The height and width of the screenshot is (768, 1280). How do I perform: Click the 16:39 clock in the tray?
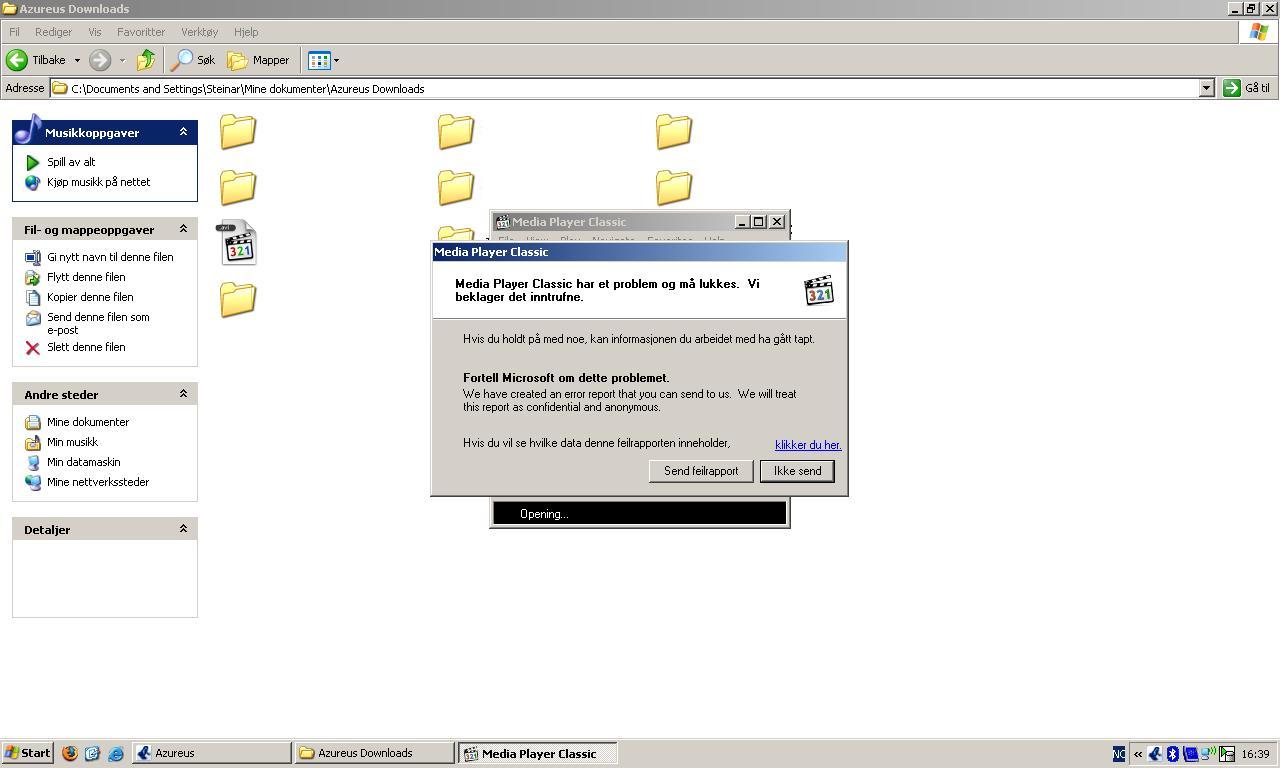point(1255,754)
